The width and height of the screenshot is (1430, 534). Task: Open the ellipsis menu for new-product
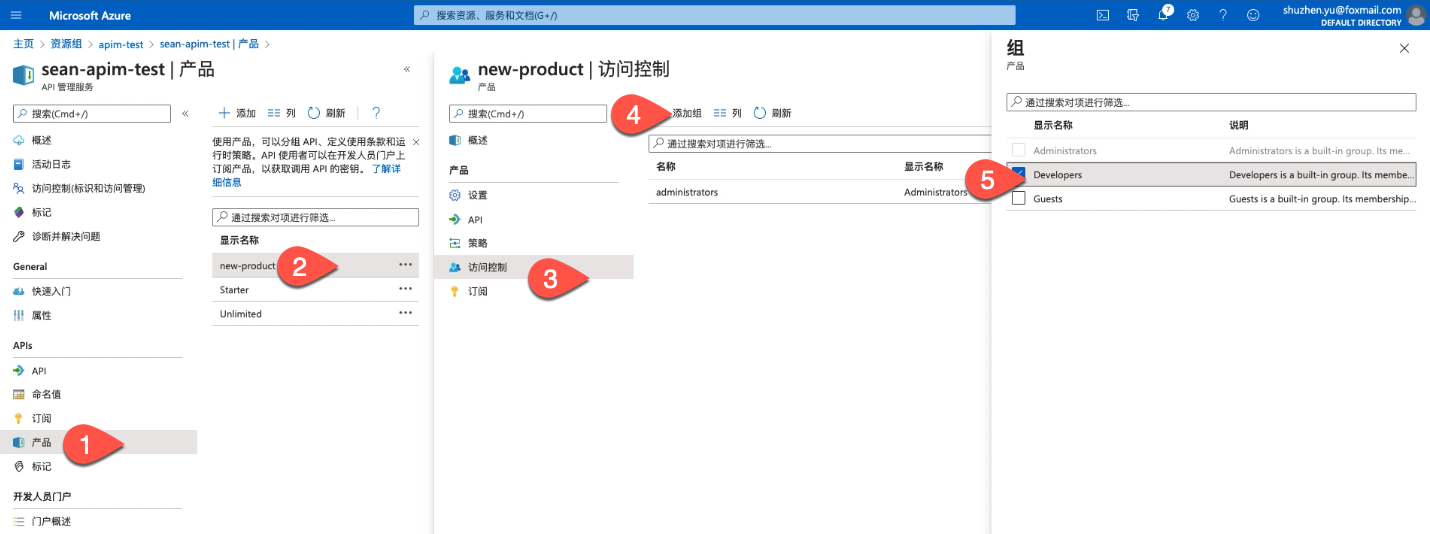(x=405, y=264)
